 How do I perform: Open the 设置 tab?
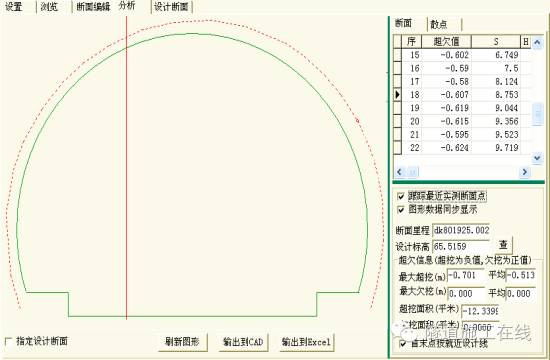tap(14, 6)
